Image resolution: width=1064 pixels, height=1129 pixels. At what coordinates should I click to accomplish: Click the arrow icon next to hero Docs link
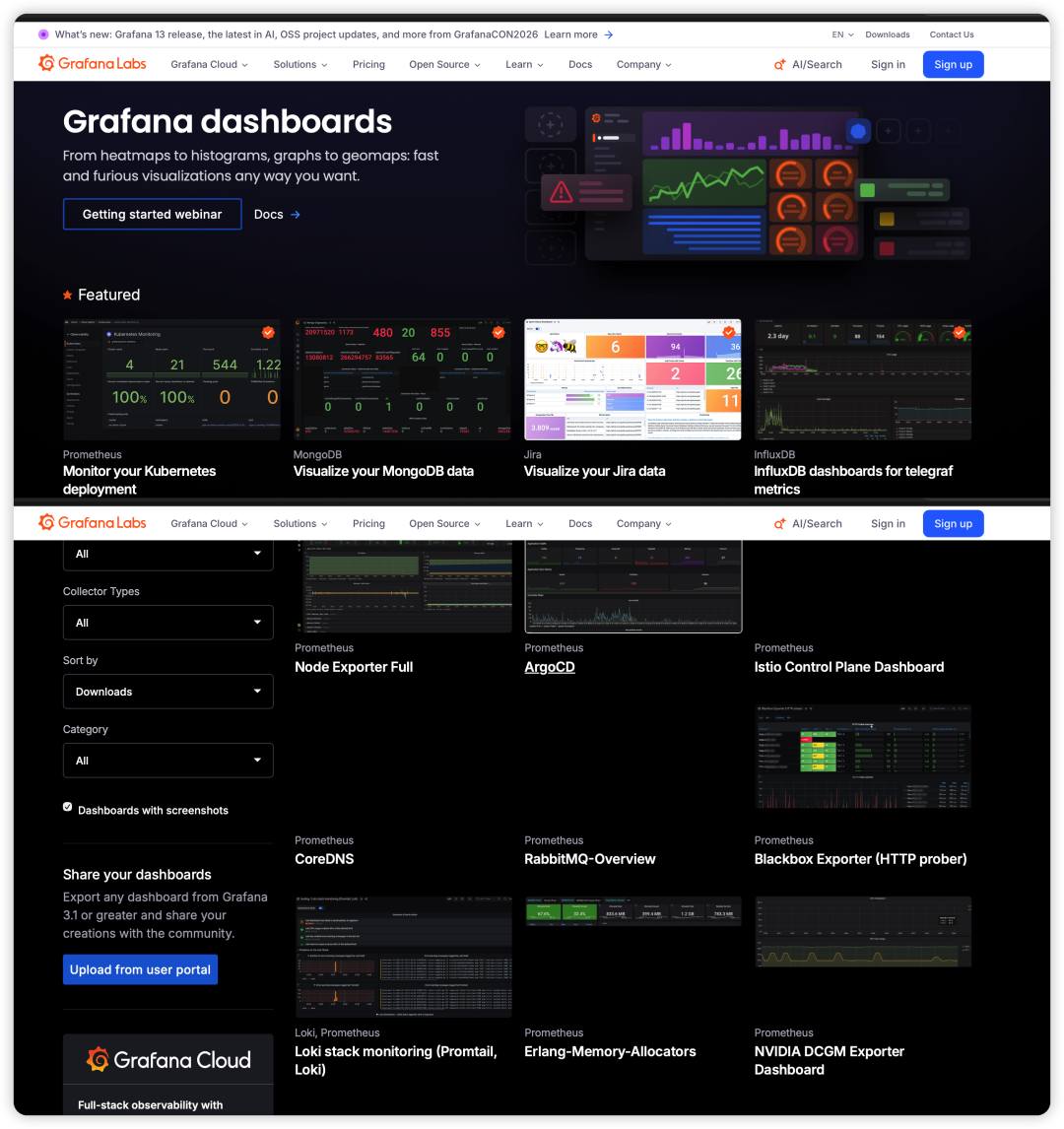coord(296,215)
